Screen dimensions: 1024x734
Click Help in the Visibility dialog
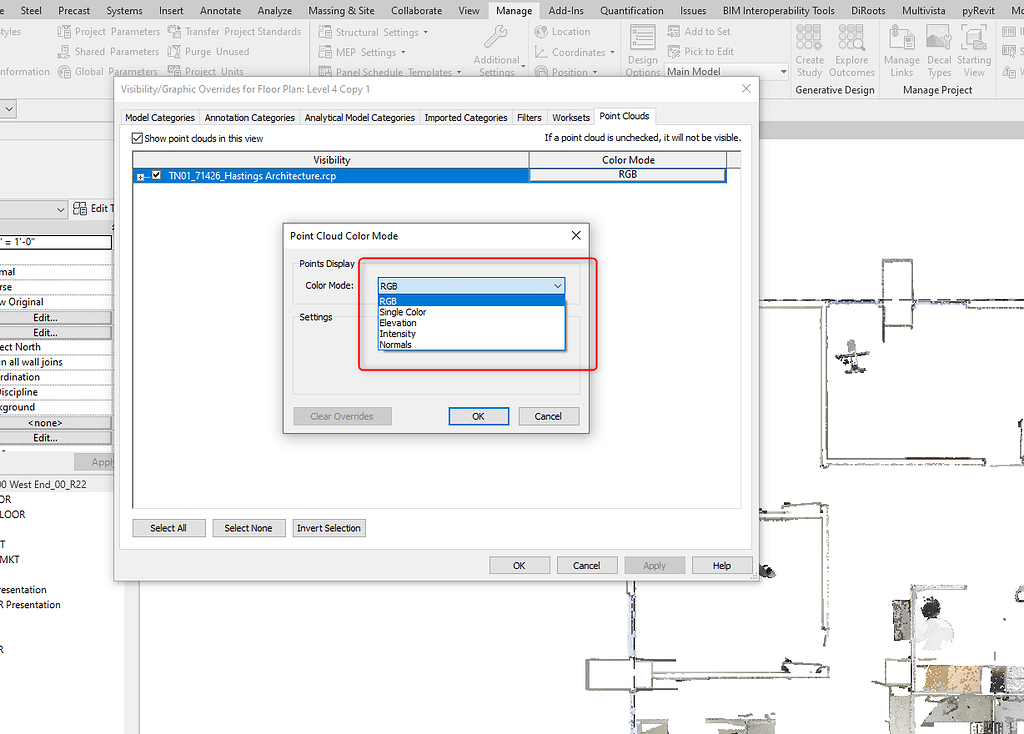click(722, 564)
